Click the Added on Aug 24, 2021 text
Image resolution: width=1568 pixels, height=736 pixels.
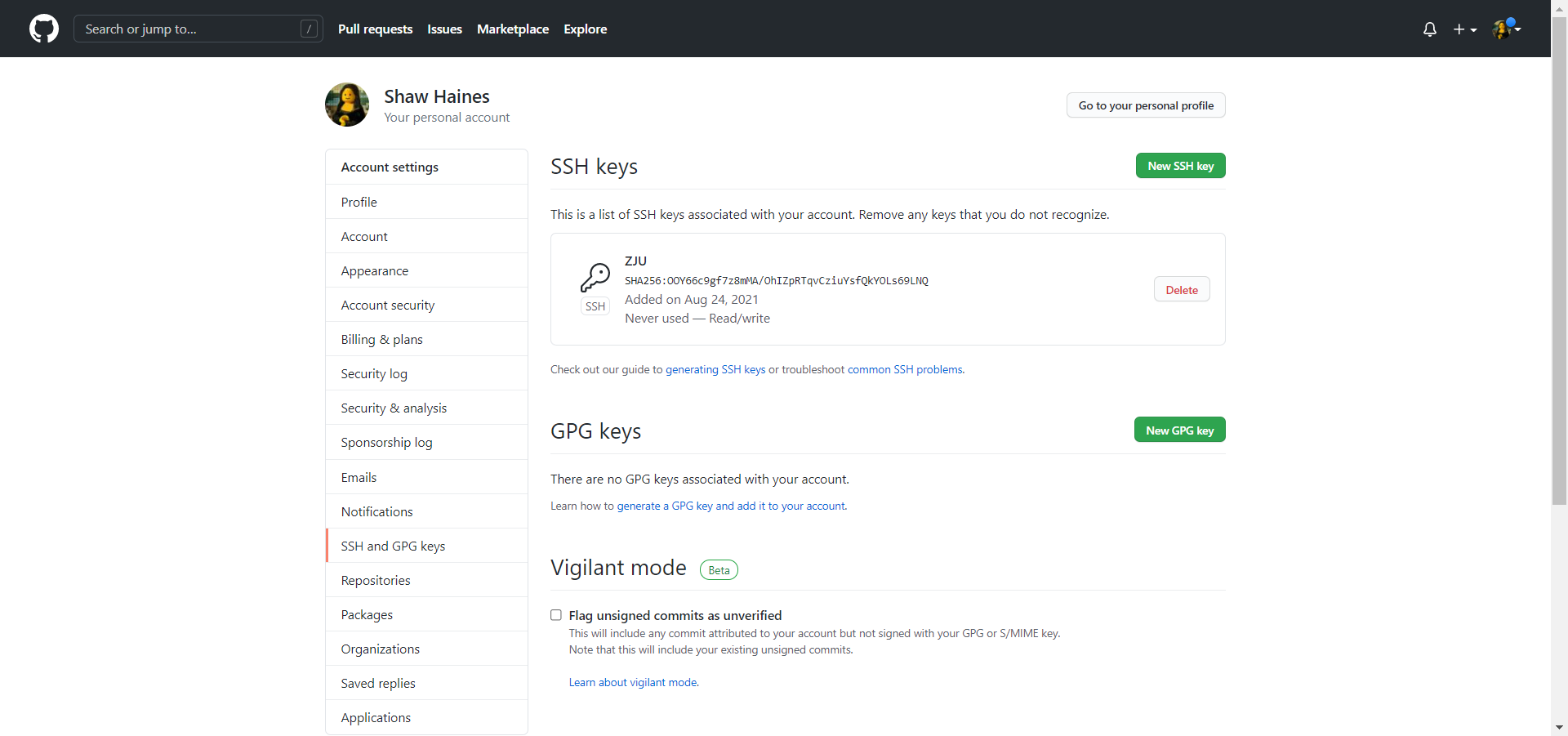pyautogui.click(x=692, y=299)
